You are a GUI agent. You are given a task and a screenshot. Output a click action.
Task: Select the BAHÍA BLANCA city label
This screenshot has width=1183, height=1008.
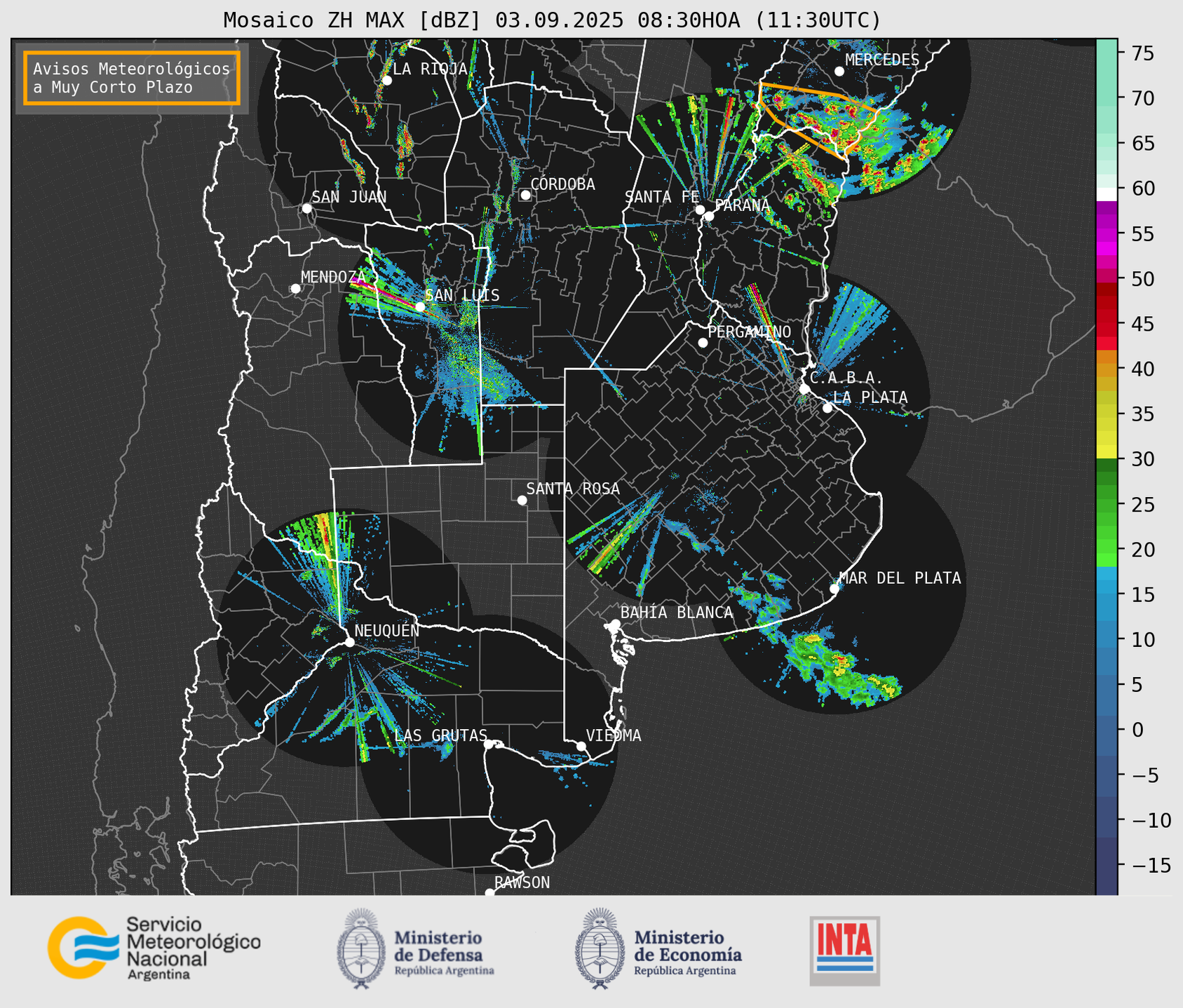(x=677, y=613)
